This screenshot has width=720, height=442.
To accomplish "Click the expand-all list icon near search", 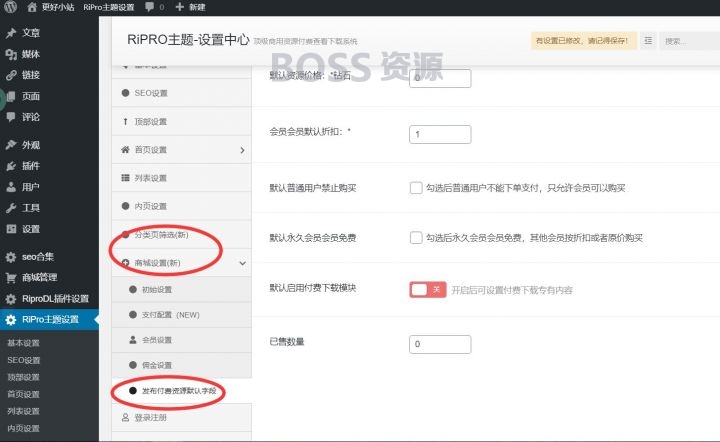I will [648, 41].
